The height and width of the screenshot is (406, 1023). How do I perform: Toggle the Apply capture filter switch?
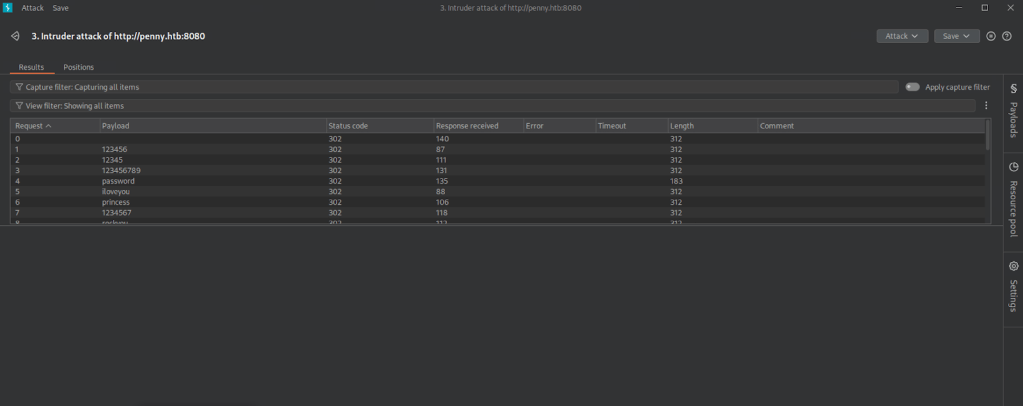click(912, 87)
